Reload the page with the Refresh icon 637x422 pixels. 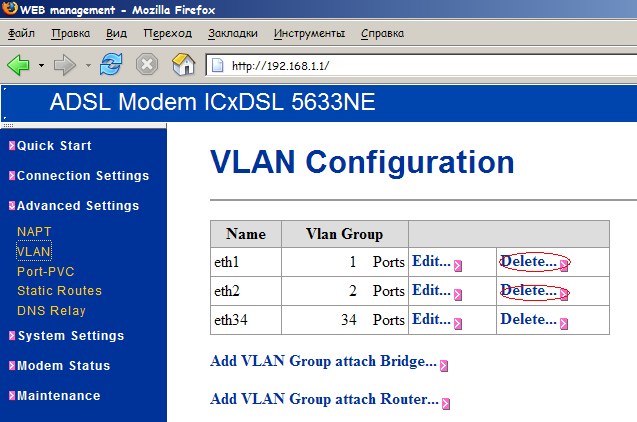tap(111, 64)
